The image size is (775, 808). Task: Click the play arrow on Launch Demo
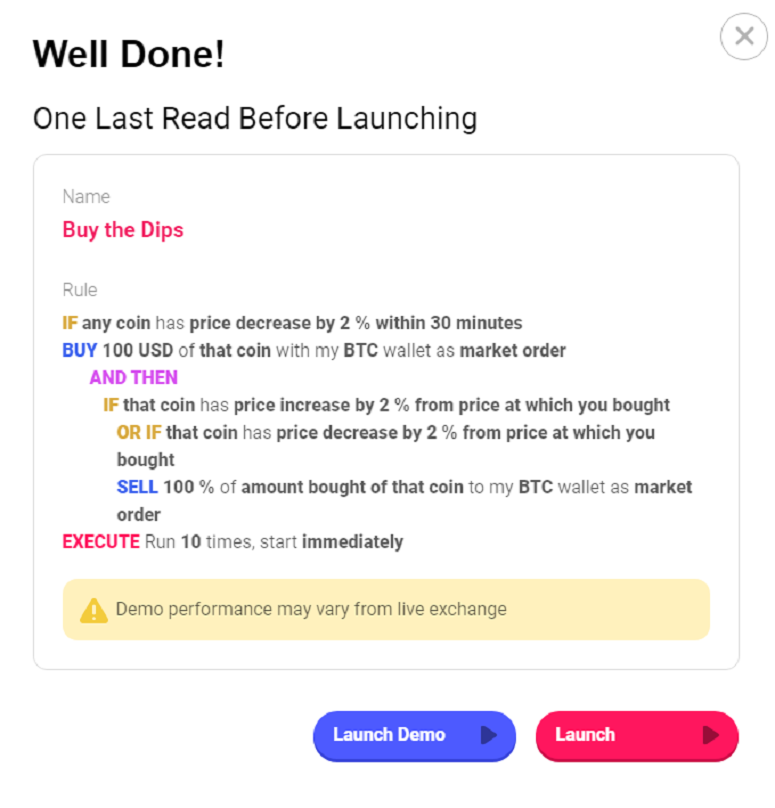point(488,735)
